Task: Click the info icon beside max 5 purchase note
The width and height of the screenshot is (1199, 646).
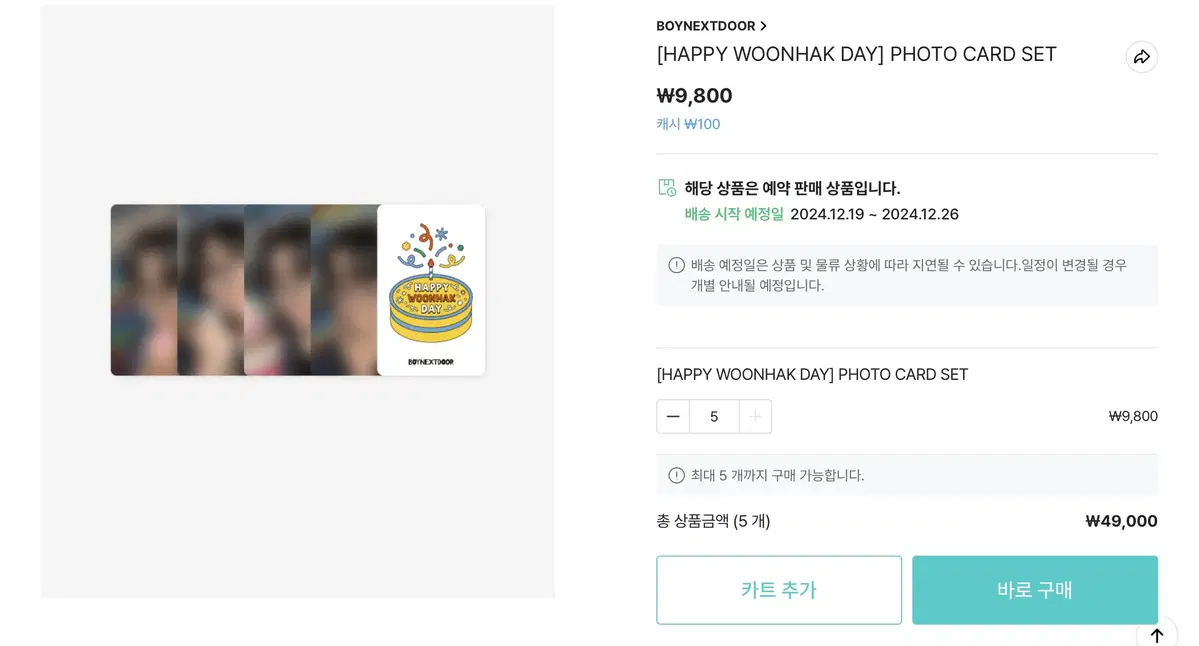Action: pos(676,476)
